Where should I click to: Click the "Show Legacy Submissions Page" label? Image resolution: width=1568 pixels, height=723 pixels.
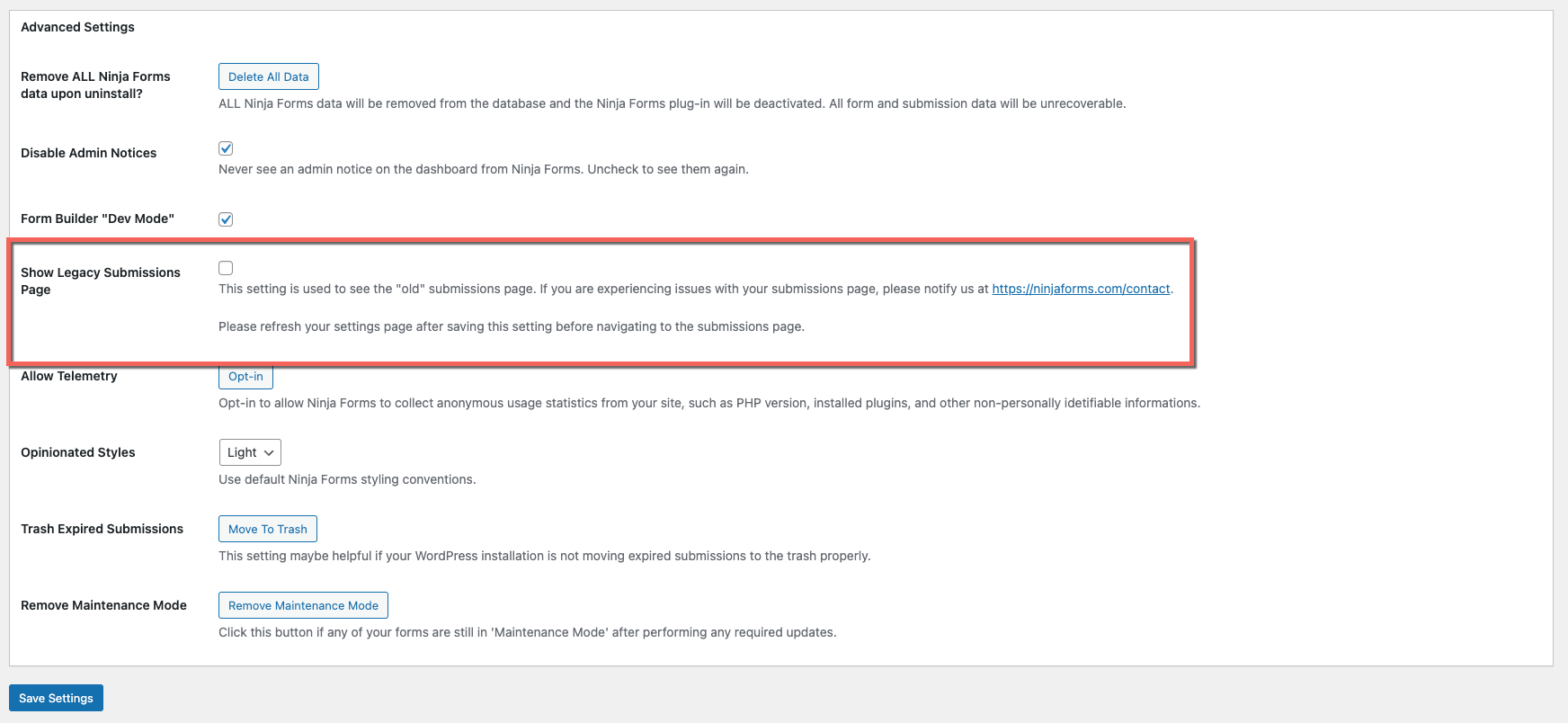click(100, 281)
